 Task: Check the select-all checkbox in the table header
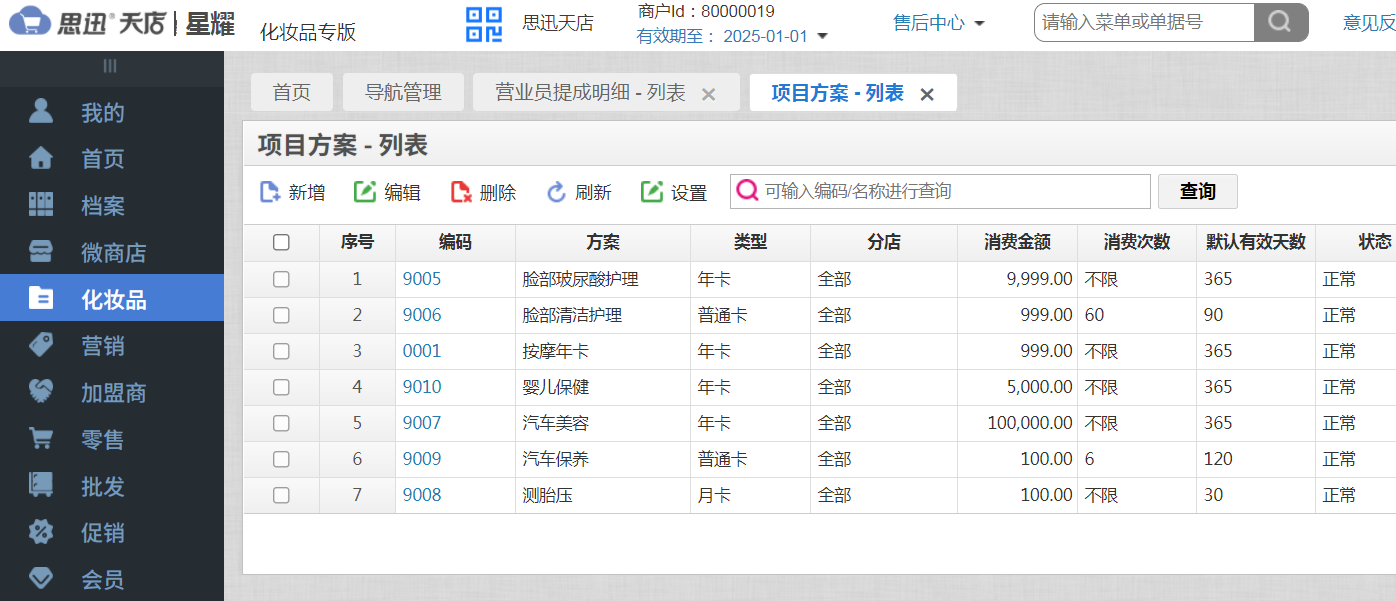tap(283, 242)
